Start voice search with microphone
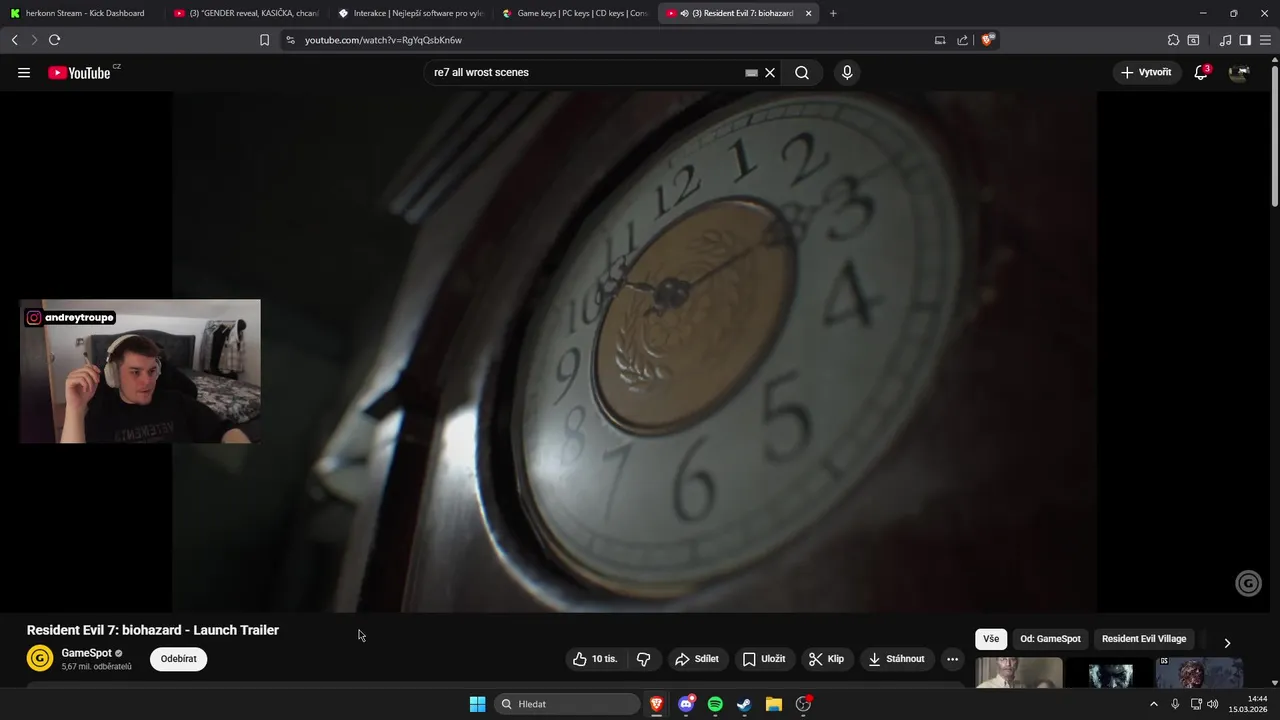The image size is (1280, 720). tap(847, 72)
